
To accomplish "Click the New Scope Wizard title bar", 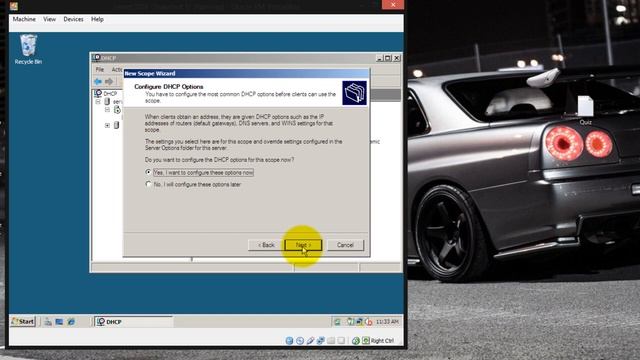I will click(247, 73).
